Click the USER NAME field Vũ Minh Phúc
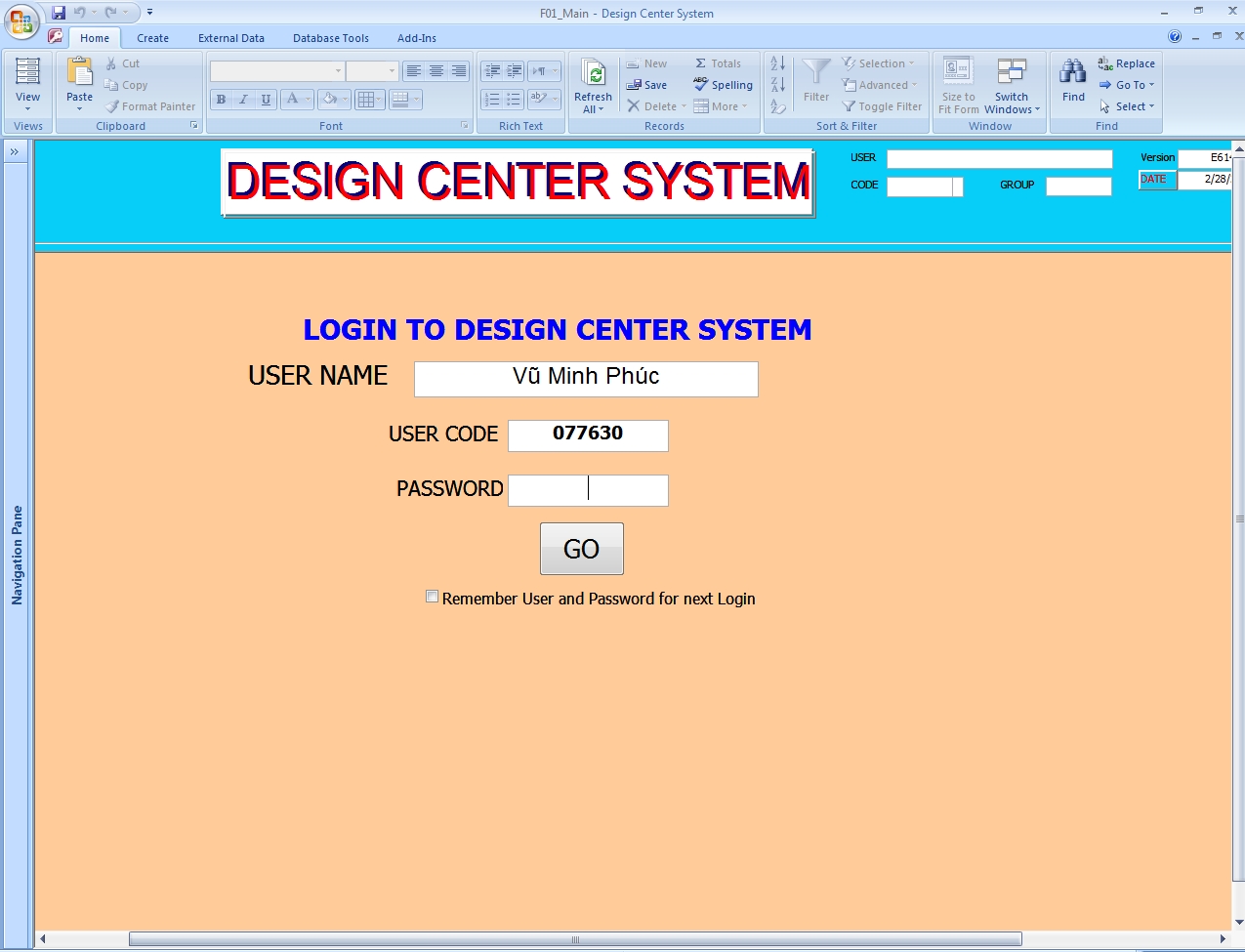Image resolution: width=1245 pixels, height=952 pixels. [x=586, y=379]
